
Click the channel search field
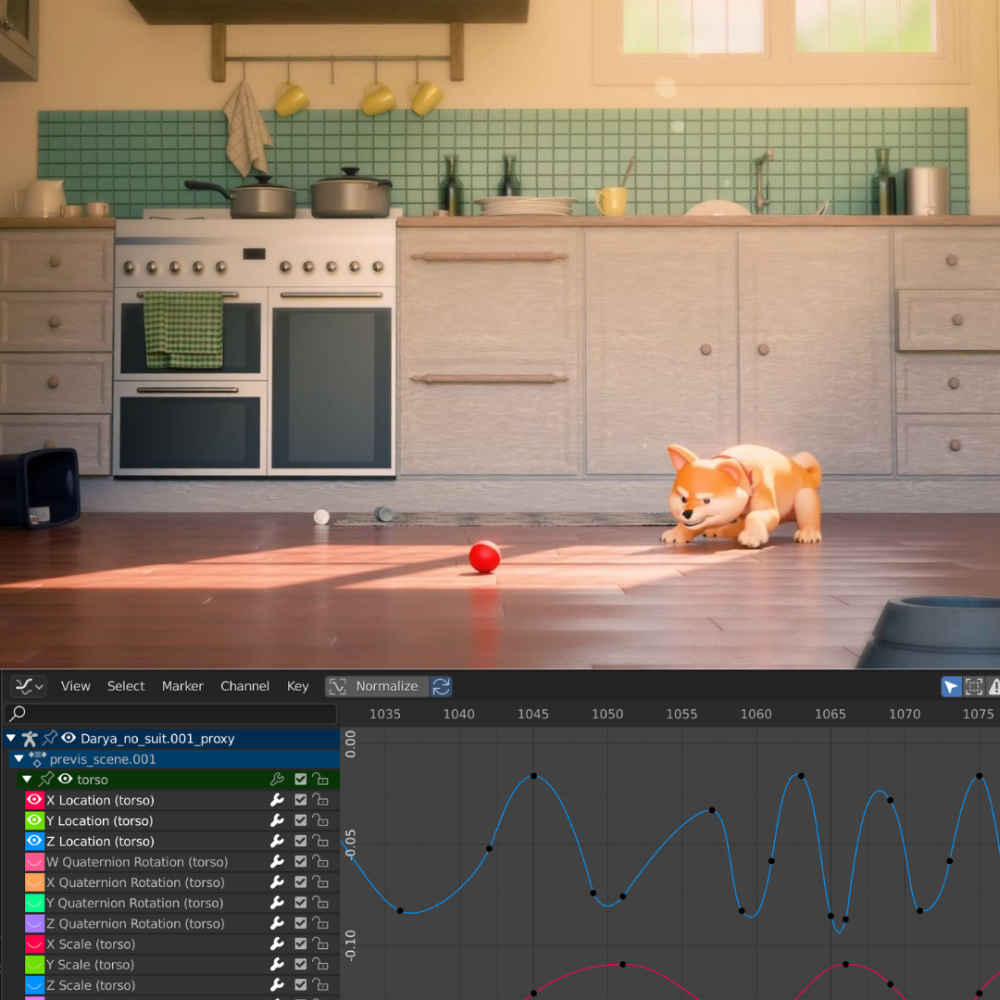coord(170,714)
